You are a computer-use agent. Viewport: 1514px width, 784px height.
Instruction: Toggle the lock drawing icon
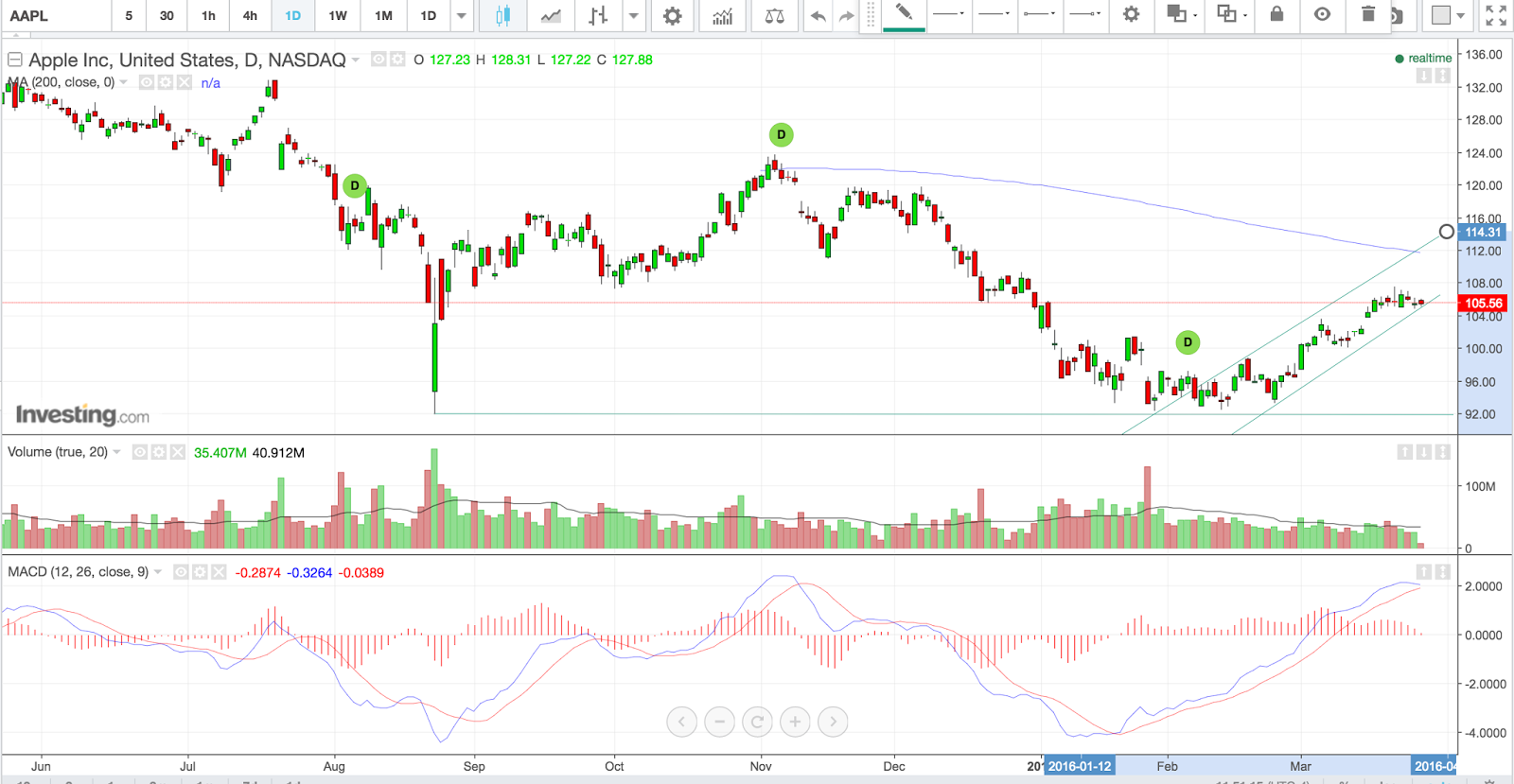(x=1276, y=14)
